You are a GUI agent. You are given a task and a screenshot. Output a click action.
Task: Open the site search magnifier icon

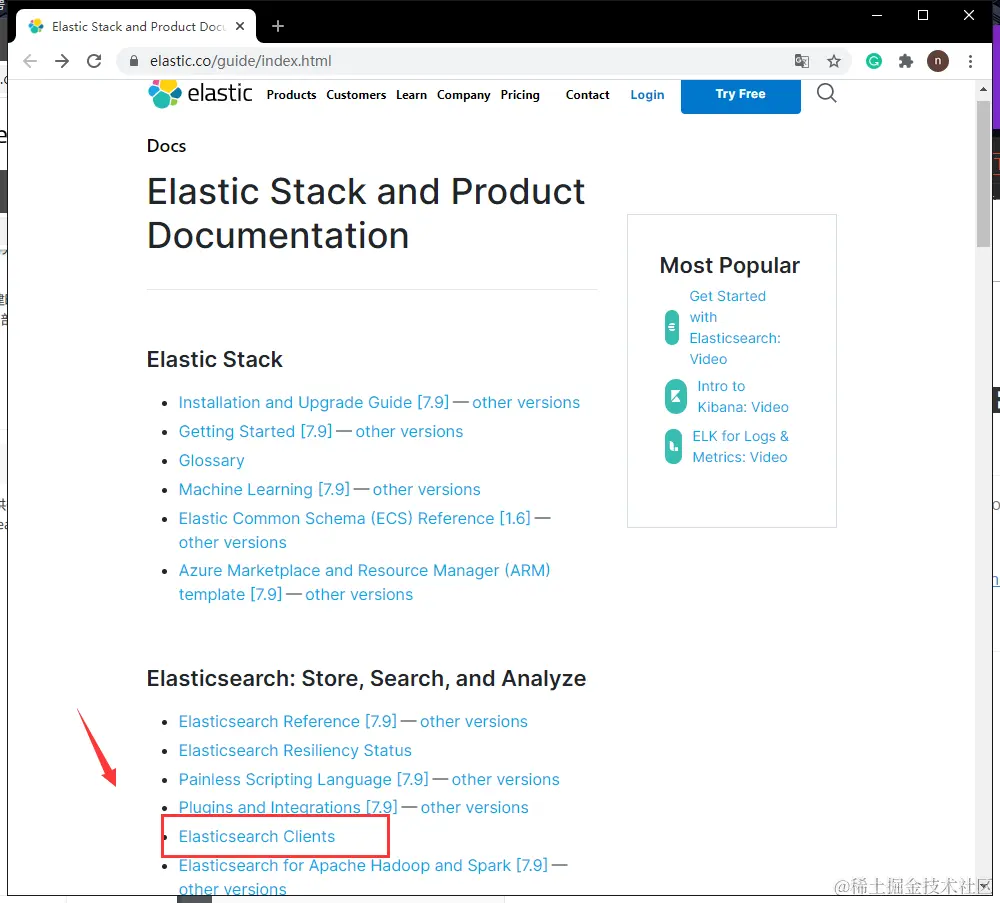coord(826,94)
